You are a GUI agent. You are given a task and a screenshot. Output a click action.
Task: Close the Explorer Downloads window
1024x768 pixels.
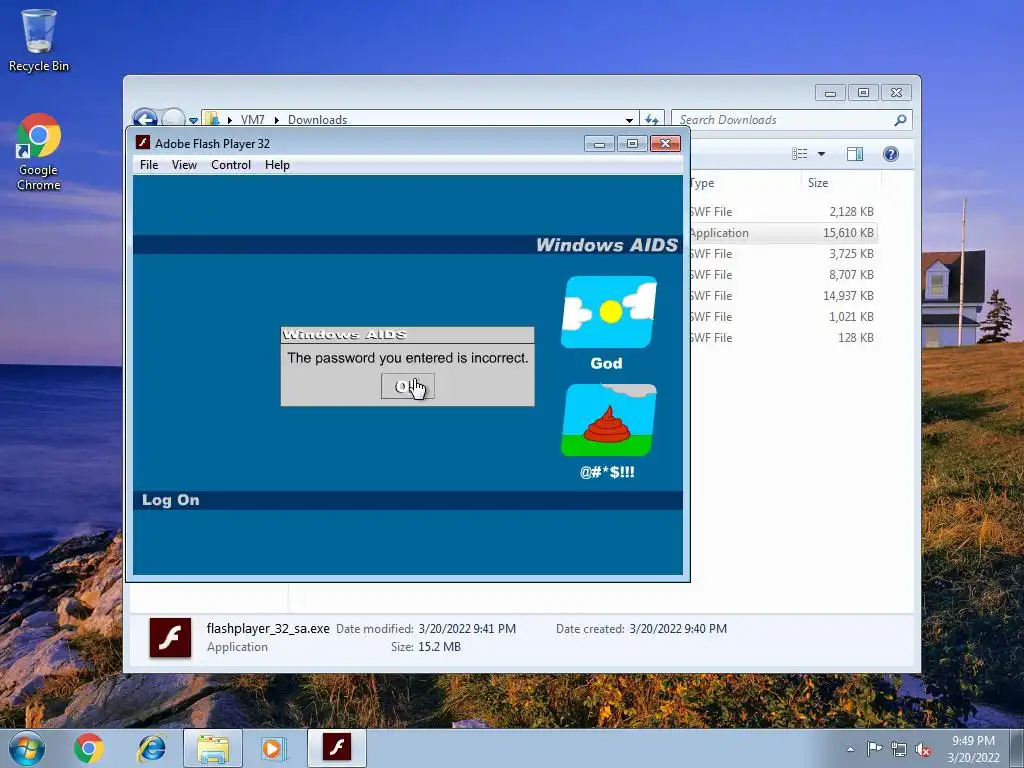click(896, 93)
